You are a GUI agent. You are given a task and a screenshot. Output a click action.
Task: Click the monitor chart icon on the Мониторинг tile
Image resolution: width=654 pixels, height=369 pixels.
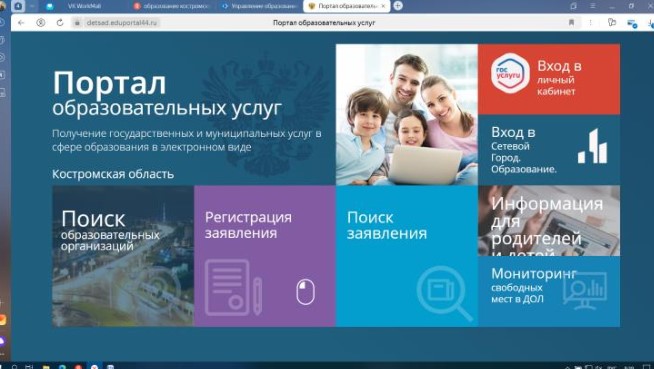coord(585,291)
